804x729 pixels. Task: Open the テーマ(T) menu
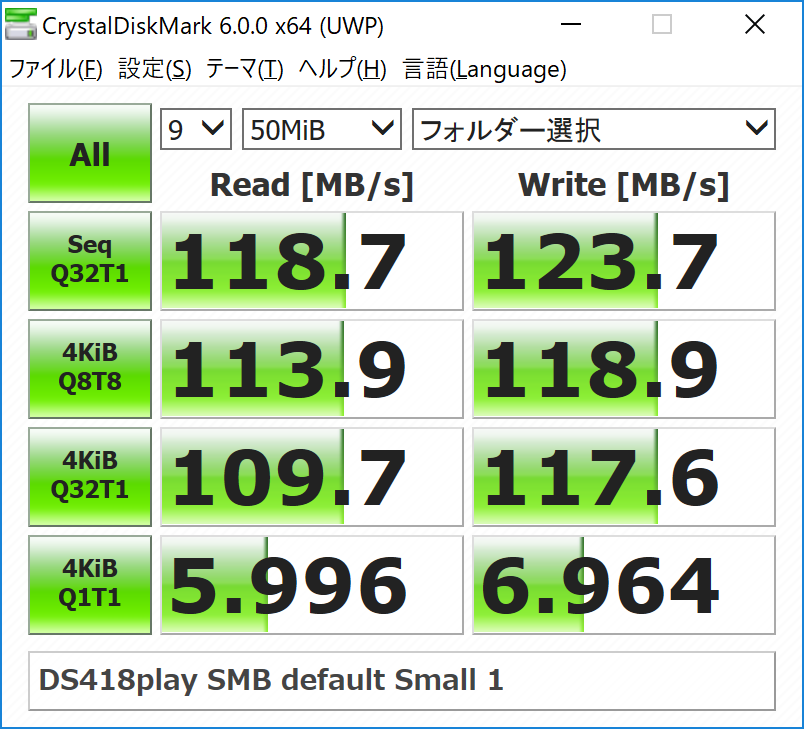tap(245, 69)
